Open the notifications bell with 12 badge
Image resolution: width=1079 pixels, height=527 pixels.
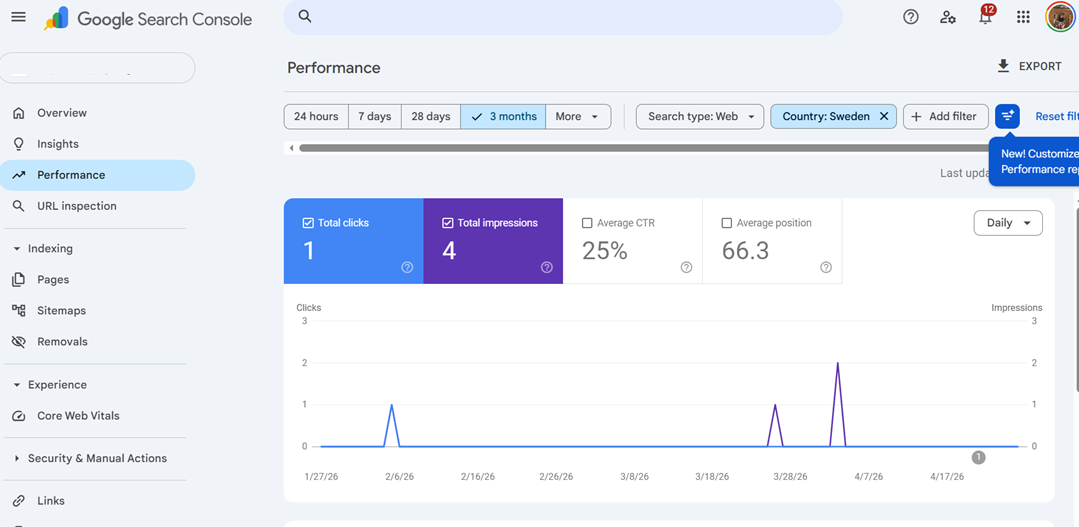pos(986,16)
